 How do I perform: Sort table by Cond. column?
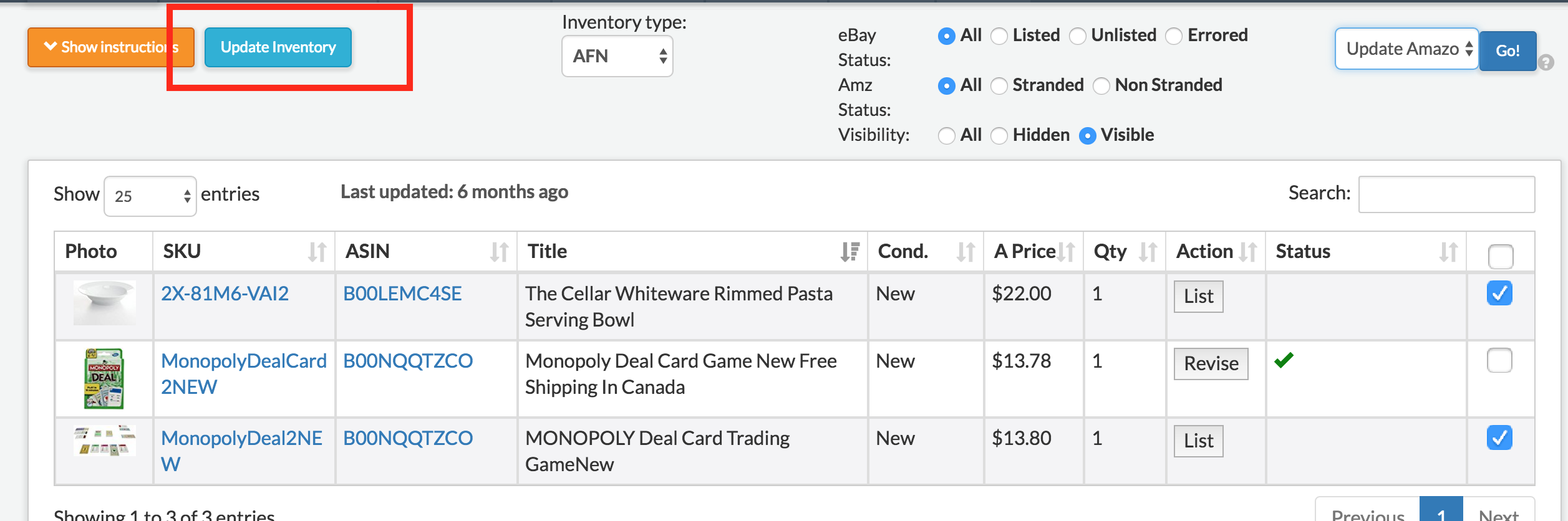pos(965,252)
